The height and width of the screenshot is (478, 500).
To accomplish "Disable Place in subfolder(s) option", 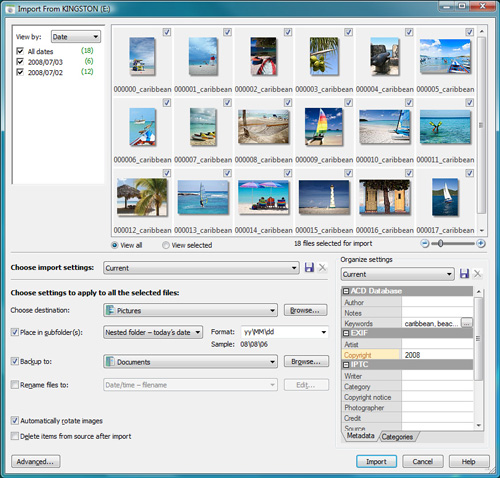I will point(15,332).
